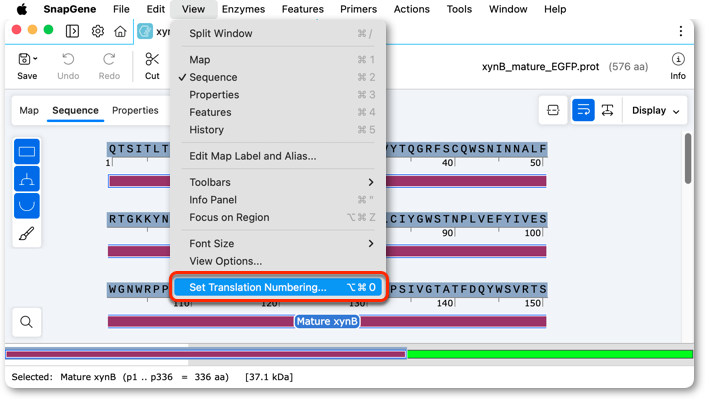Click the xynB document tab icon
The height and width of the screenshot is (399, 705).
145,31
